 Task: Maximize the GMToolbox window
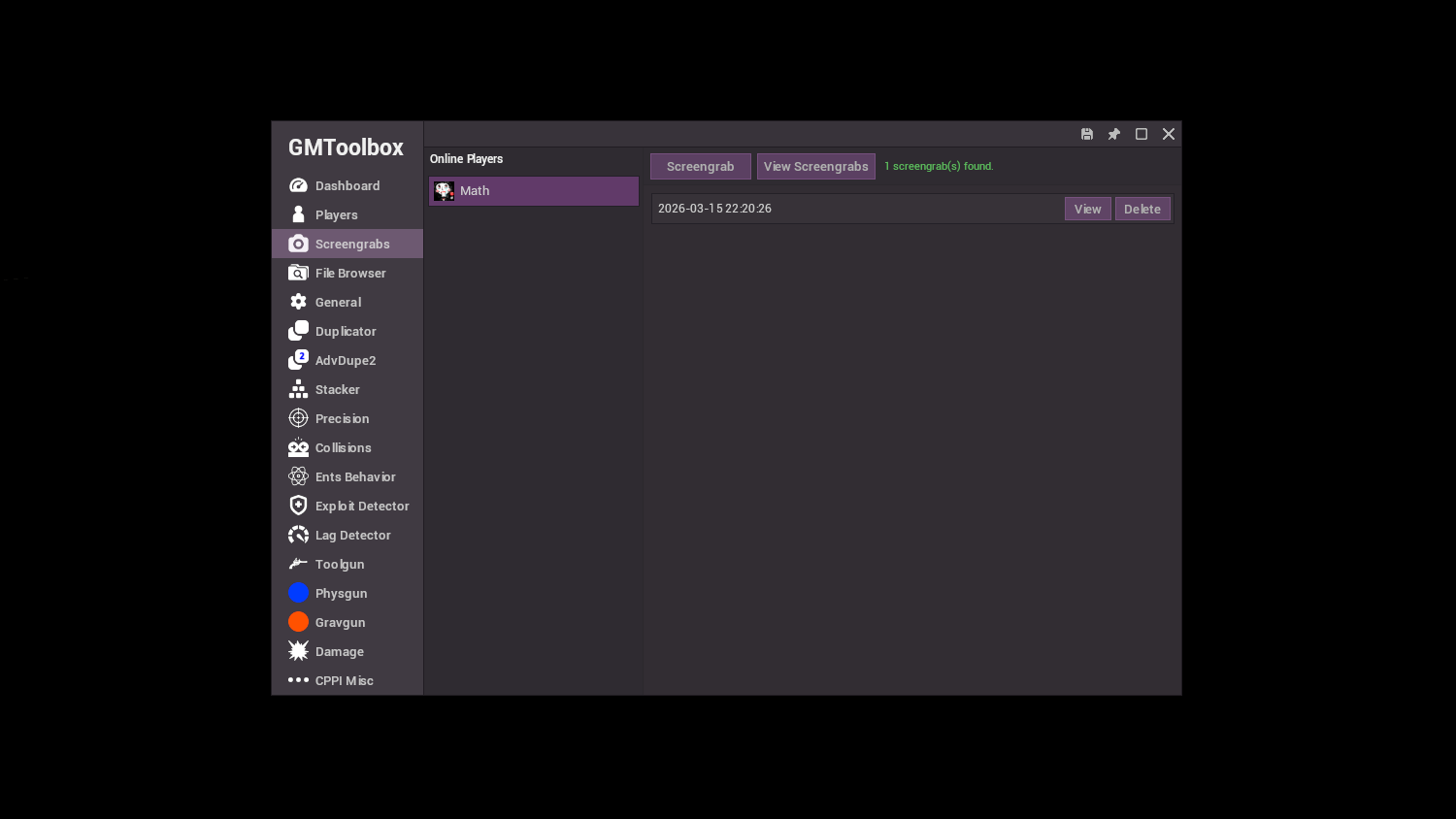1142,134
